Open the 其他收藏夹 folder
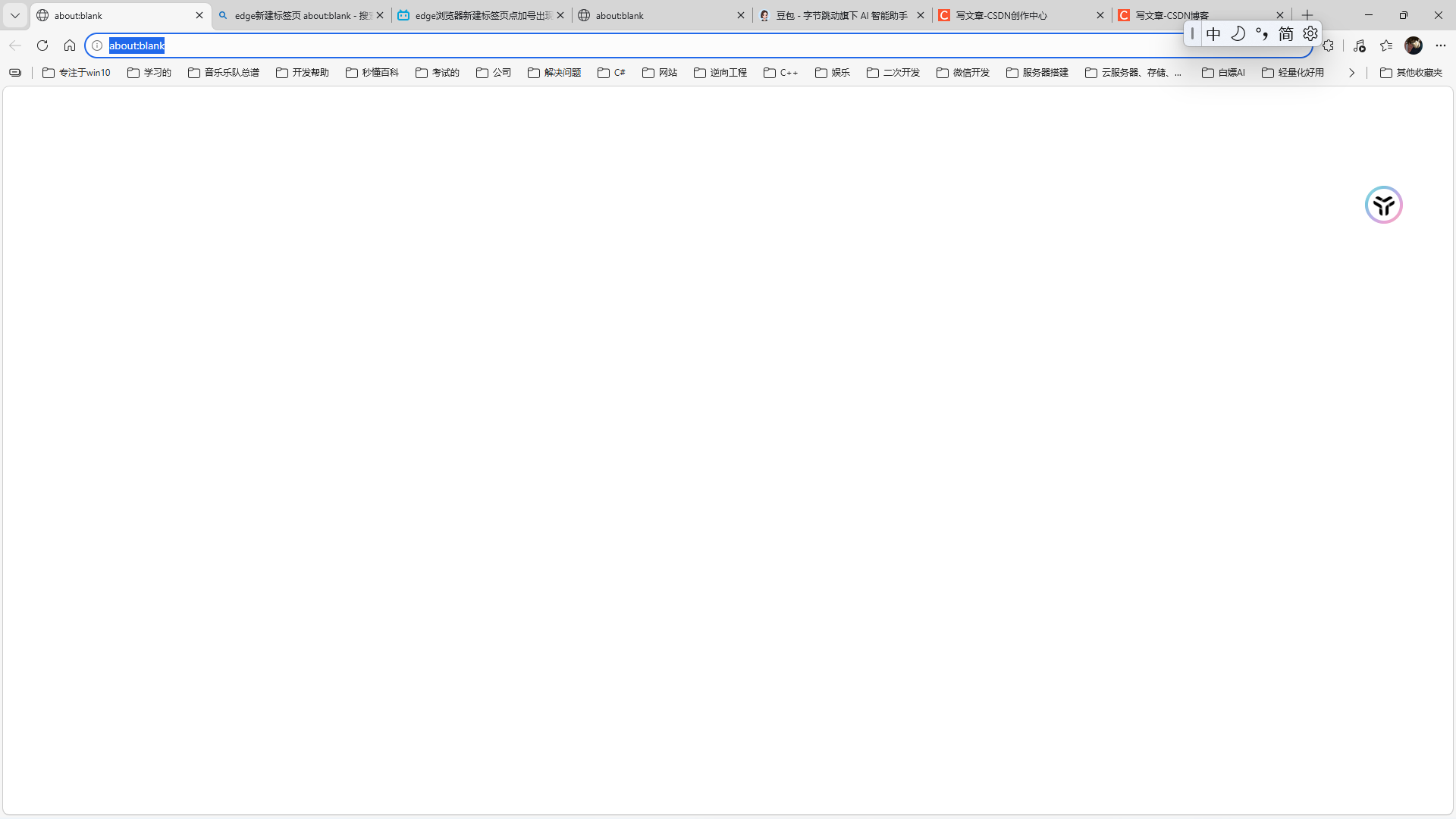 [1411, 73]
